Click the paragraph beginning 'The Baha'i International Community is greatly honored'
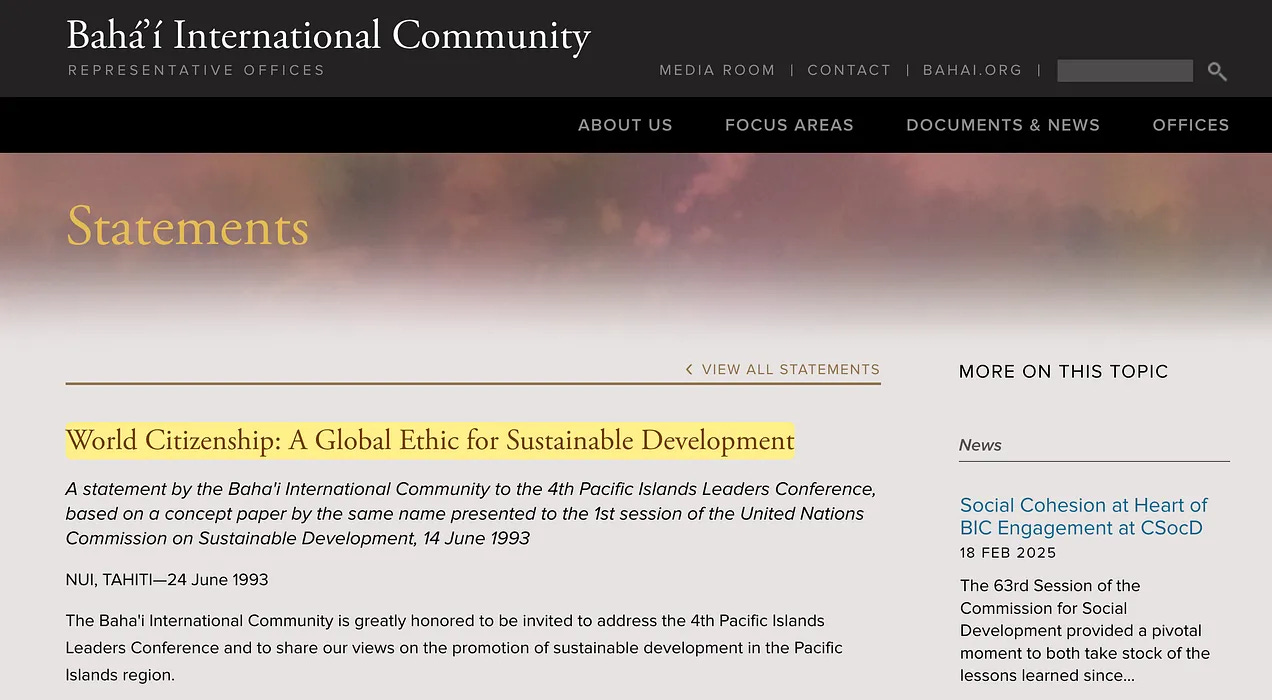Viewport: 1272px width, 700px height. pyautogui.click(x=454, y=648)
